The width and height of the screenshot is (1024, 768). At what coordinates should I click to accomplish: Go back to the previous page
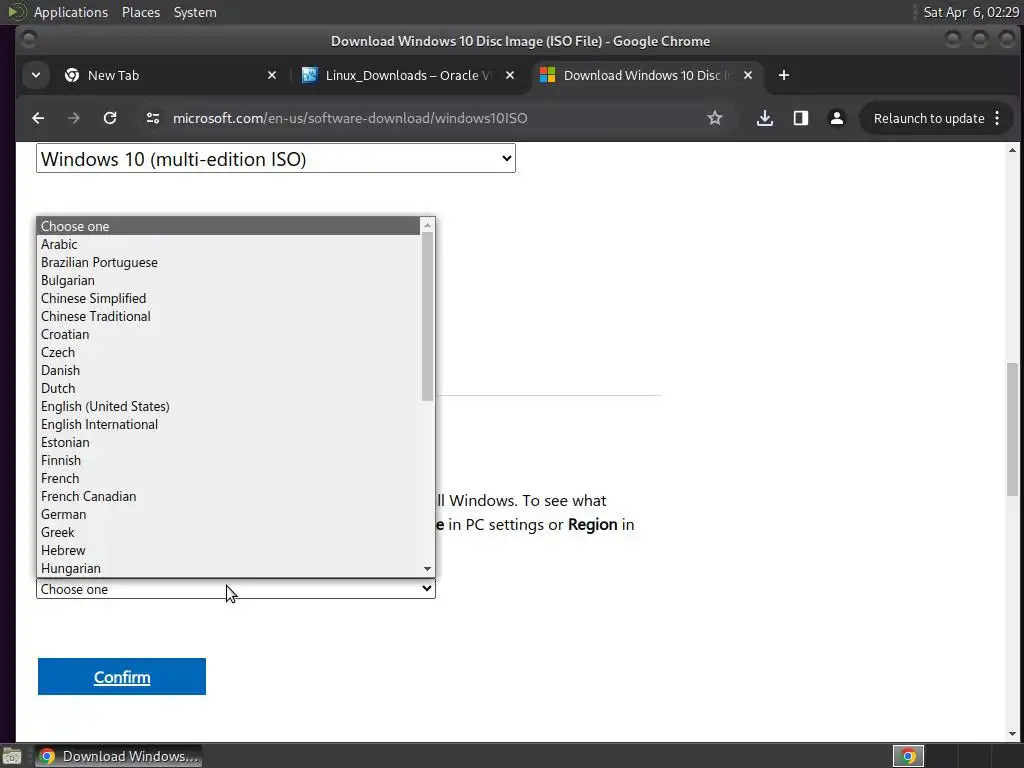point(38,118)
